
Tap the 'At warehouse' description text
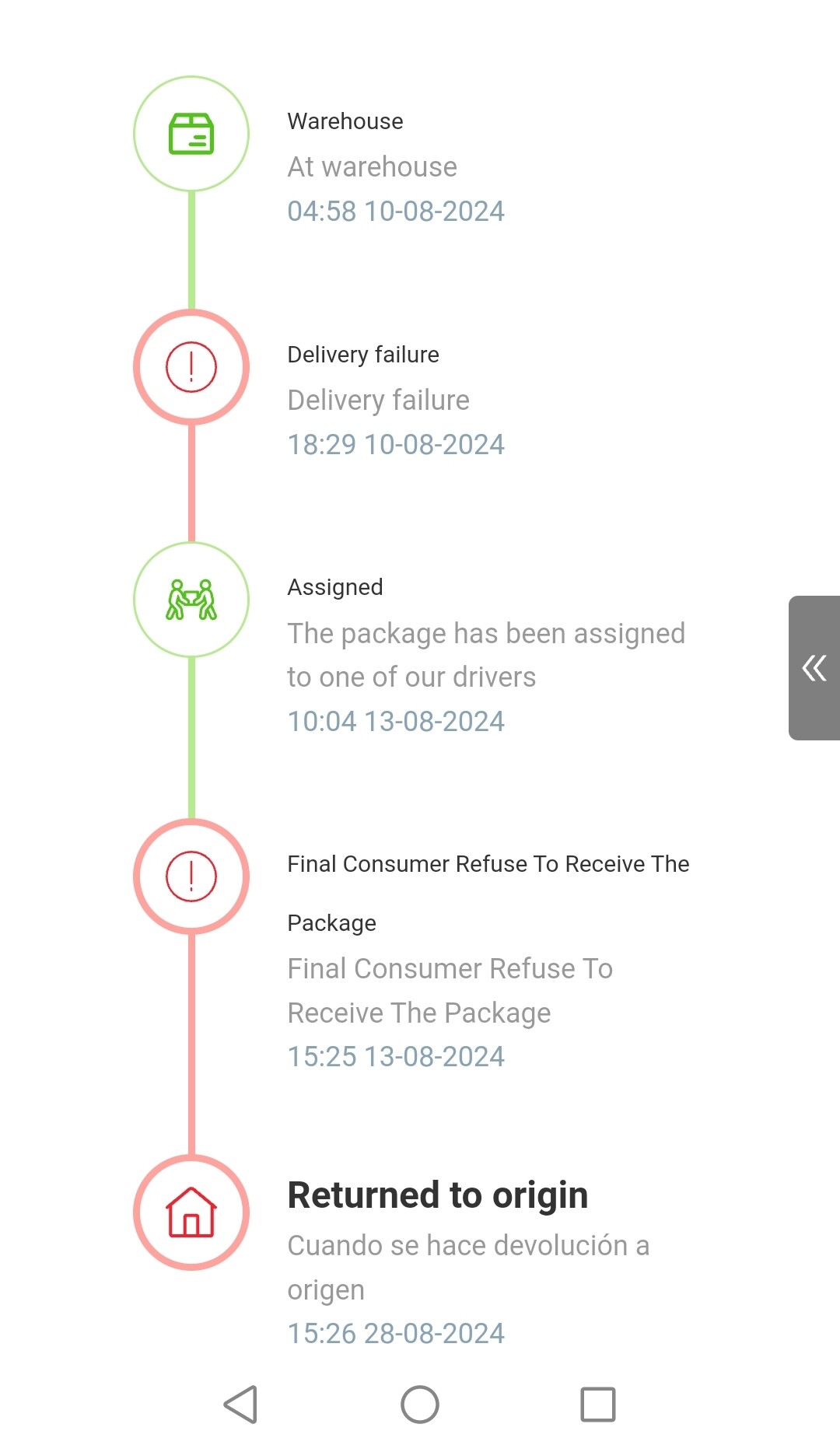[x=373, y=166]
